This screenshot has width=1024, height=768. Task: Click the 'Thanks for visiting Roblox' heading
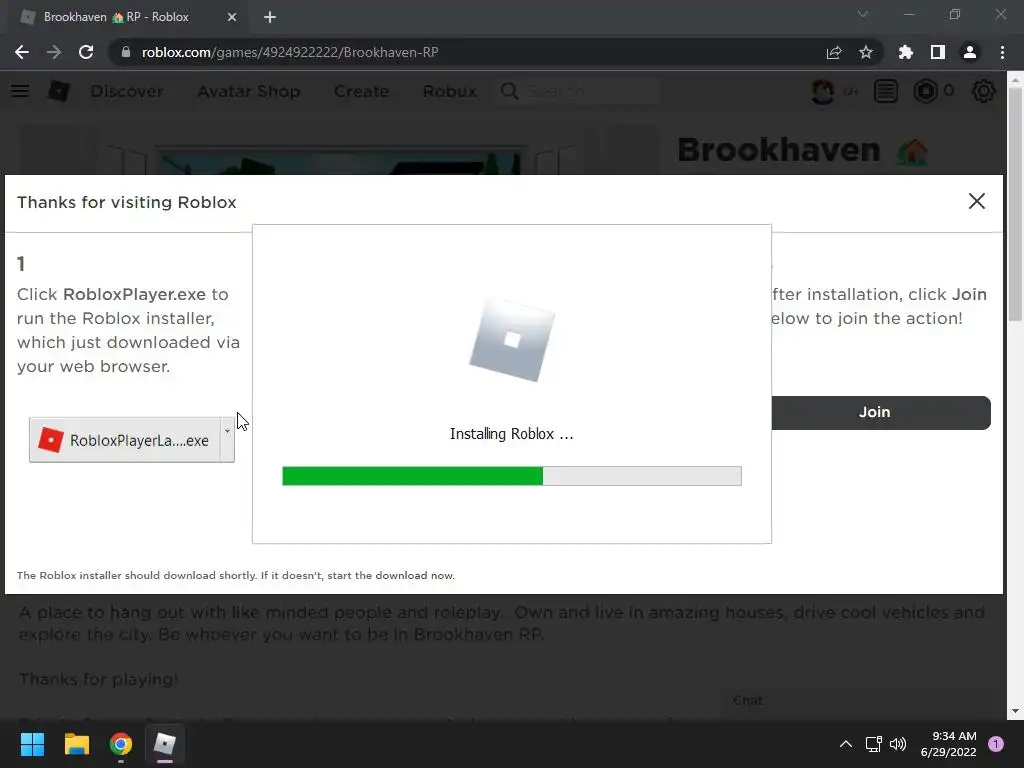[x=127, y=202]
